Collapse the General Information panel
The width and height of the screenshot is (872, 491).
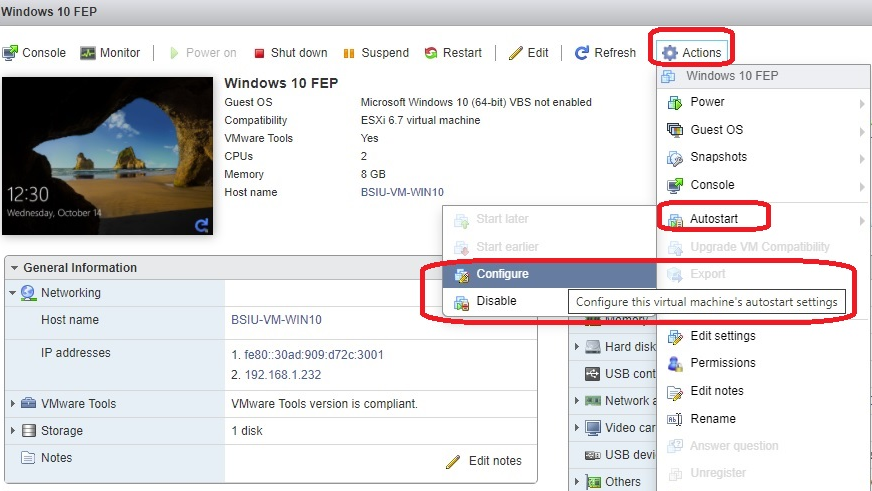pos(12,268)
